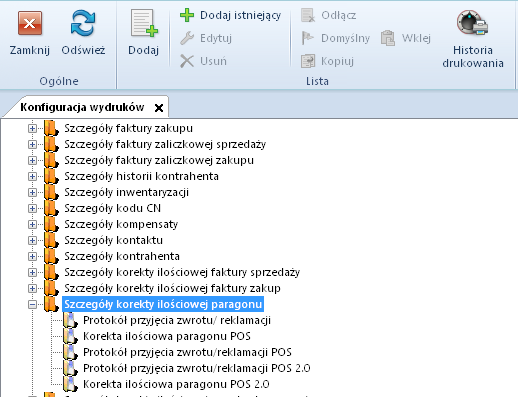Select Szczegóły kompensaty text
Viewport: 518px width, 397px height.
[x=121, y=224]
